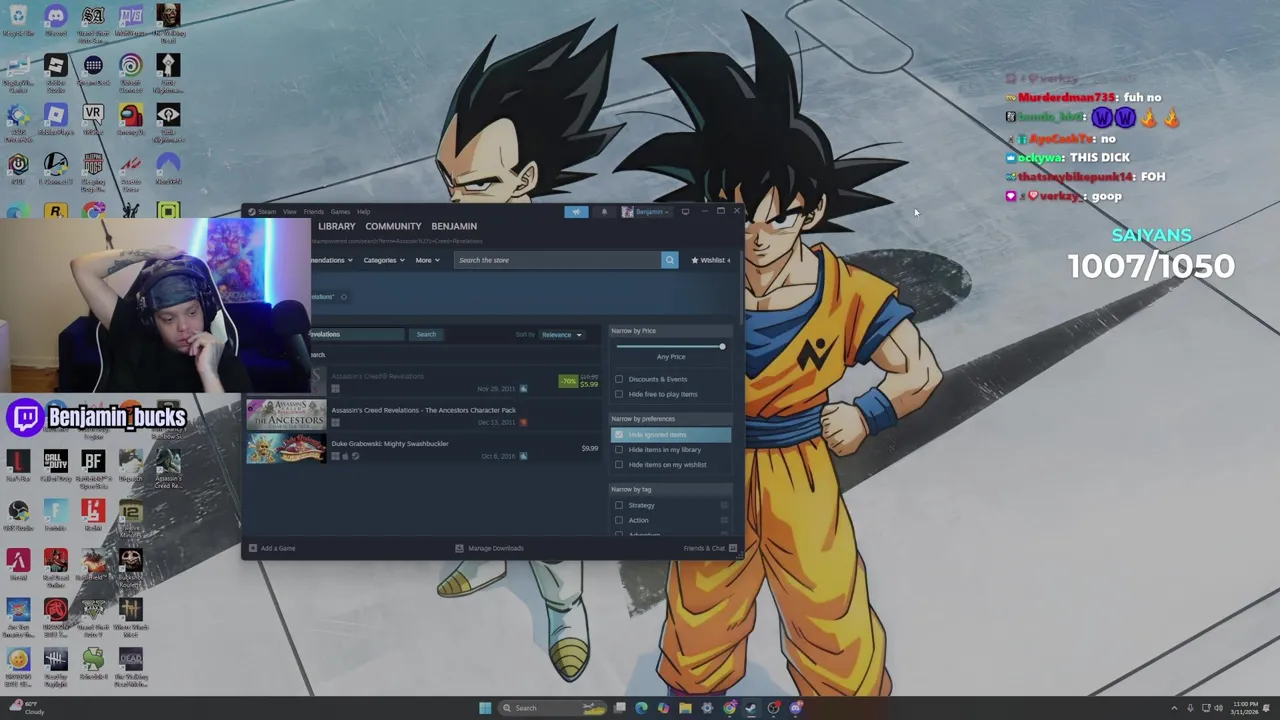Show hidden icons in system tray

(x=1174, y=708)
